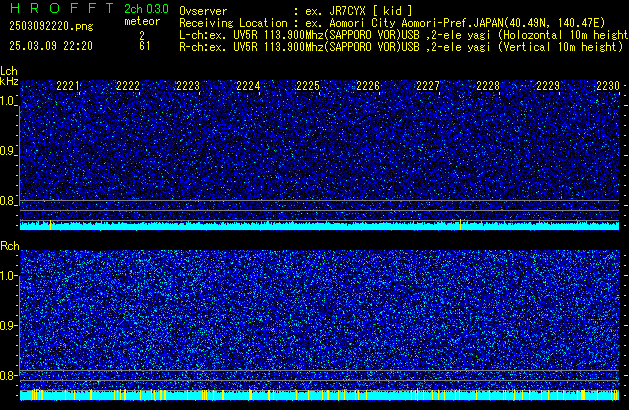Click the 'Ovserver' field label

203,11
